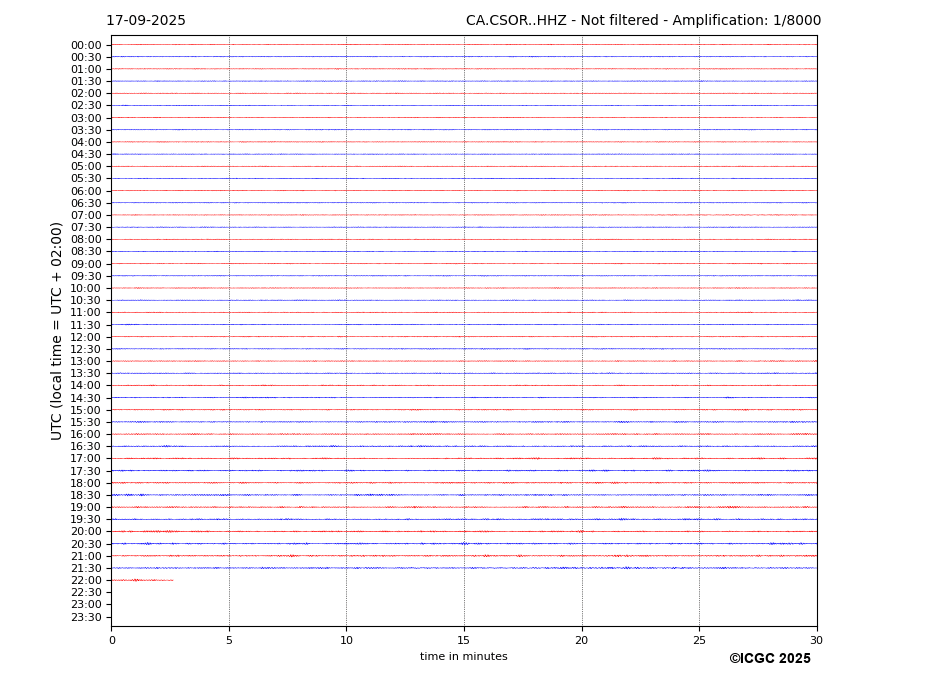The image size is (927, 696).
Task: Select the 09:30 time row label
Action: click(x=86, y=276)
